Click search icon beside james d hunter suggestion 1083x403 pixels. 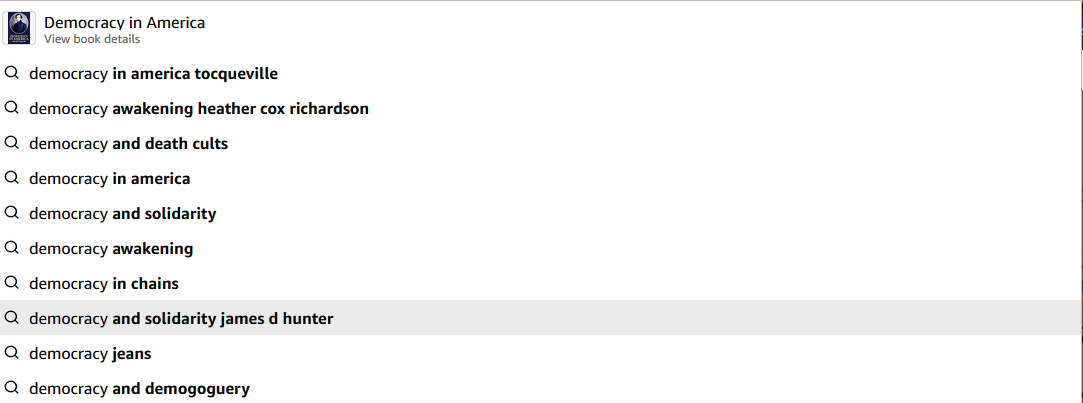[11, 318]
